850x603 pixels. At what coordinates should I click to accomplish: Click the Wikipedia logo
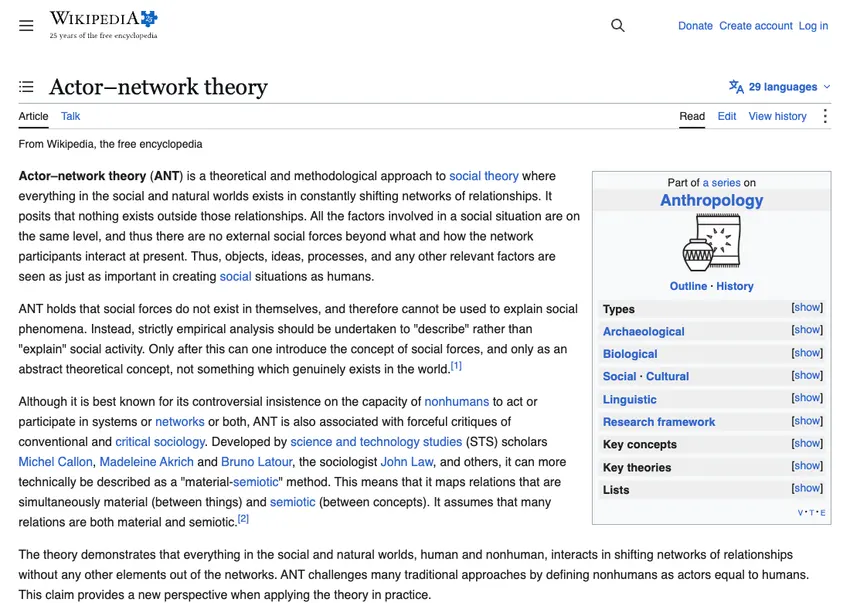pos(104,25)
